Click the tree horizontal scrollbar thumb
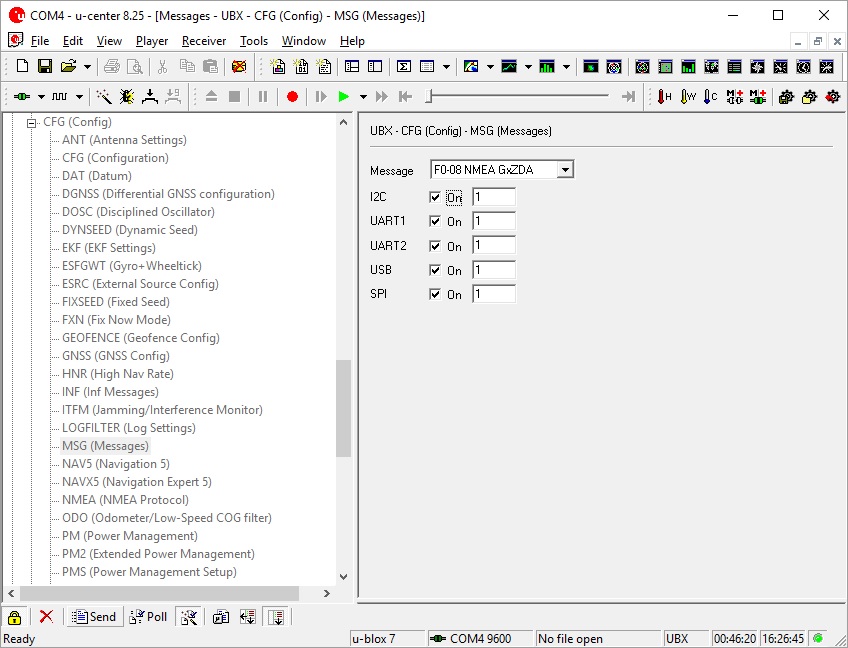 click(159, 593)
